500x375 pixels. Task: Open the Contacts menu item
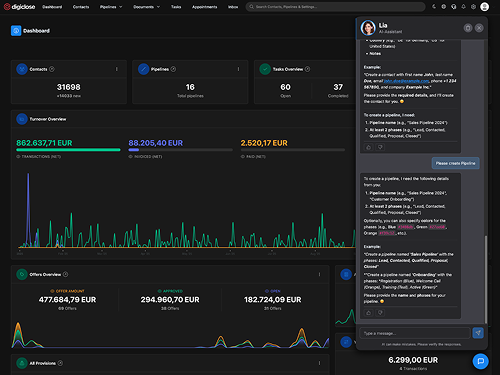coord(81,7)
